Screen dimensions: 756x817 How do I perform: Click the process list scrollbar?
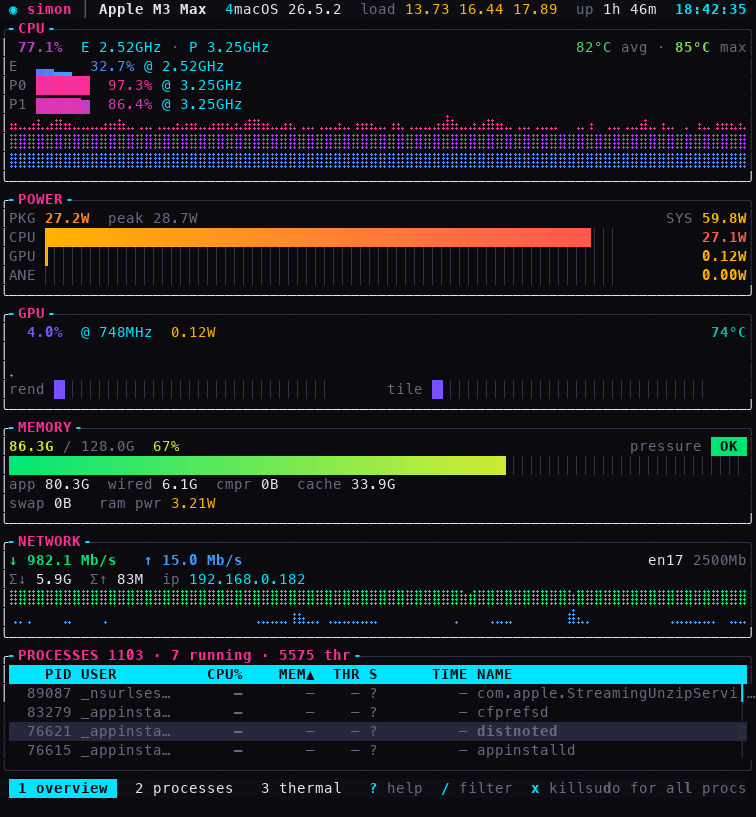742,722
